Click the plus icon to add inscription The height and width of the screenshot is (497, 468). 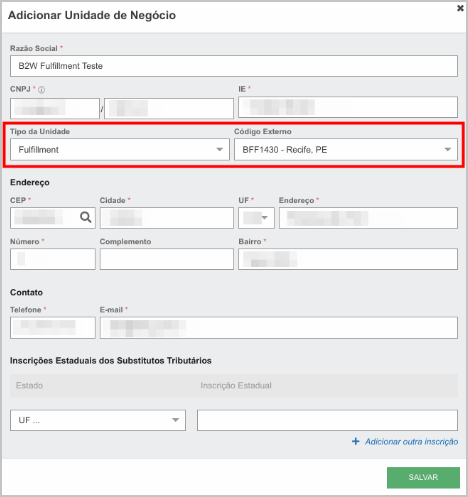(356, 441)
